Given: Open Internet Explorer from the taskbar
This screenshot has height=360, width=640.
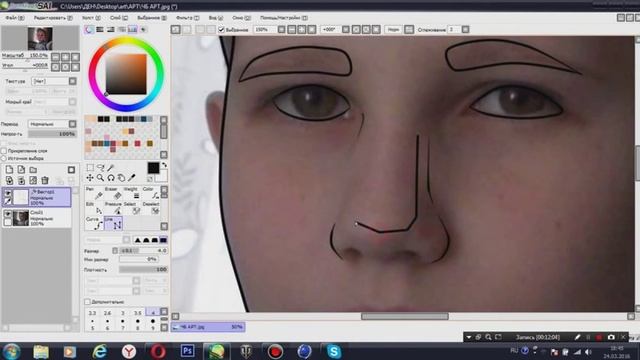Looking at the screenshot, I should [x=99, y=351].
